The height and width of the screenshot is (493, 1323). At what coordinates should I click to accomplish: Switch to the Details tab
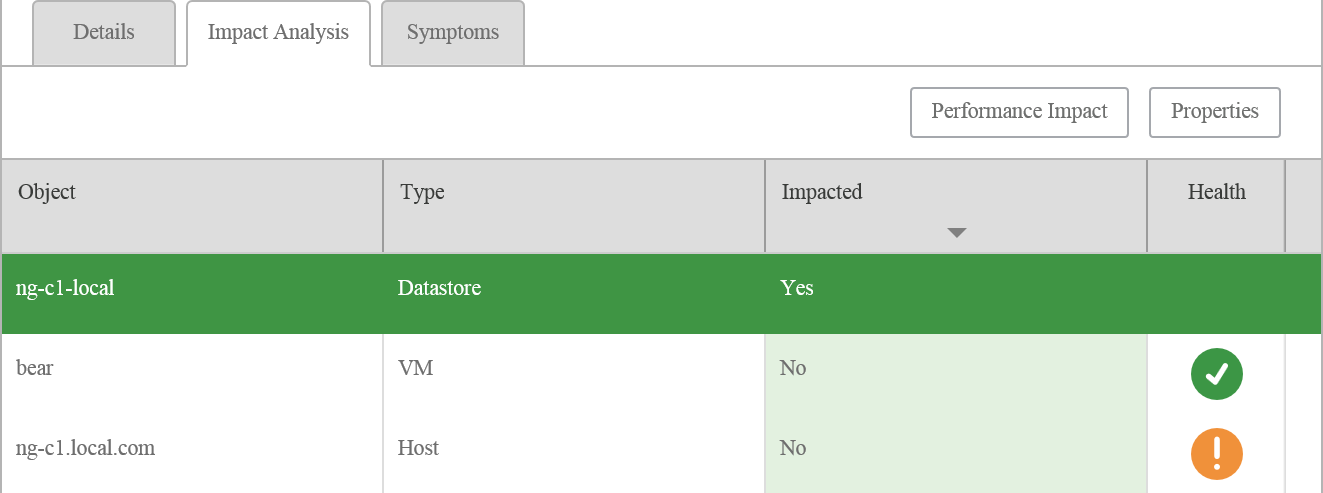104,33
